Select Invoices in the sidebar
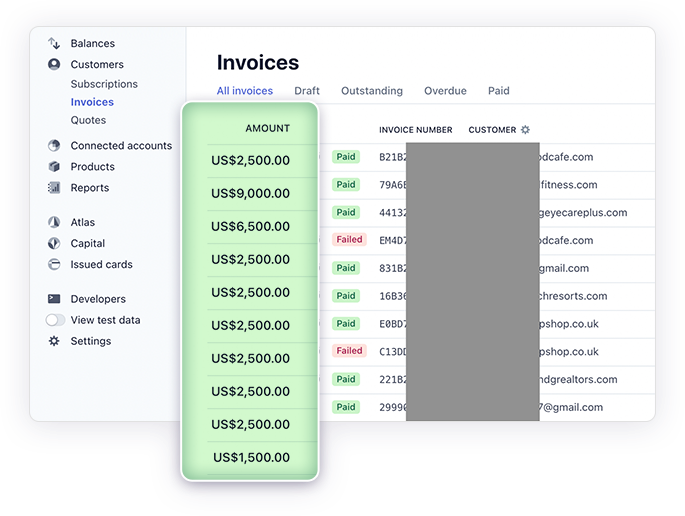This screenshot has width=685, height=516. (x=92, y=102)
